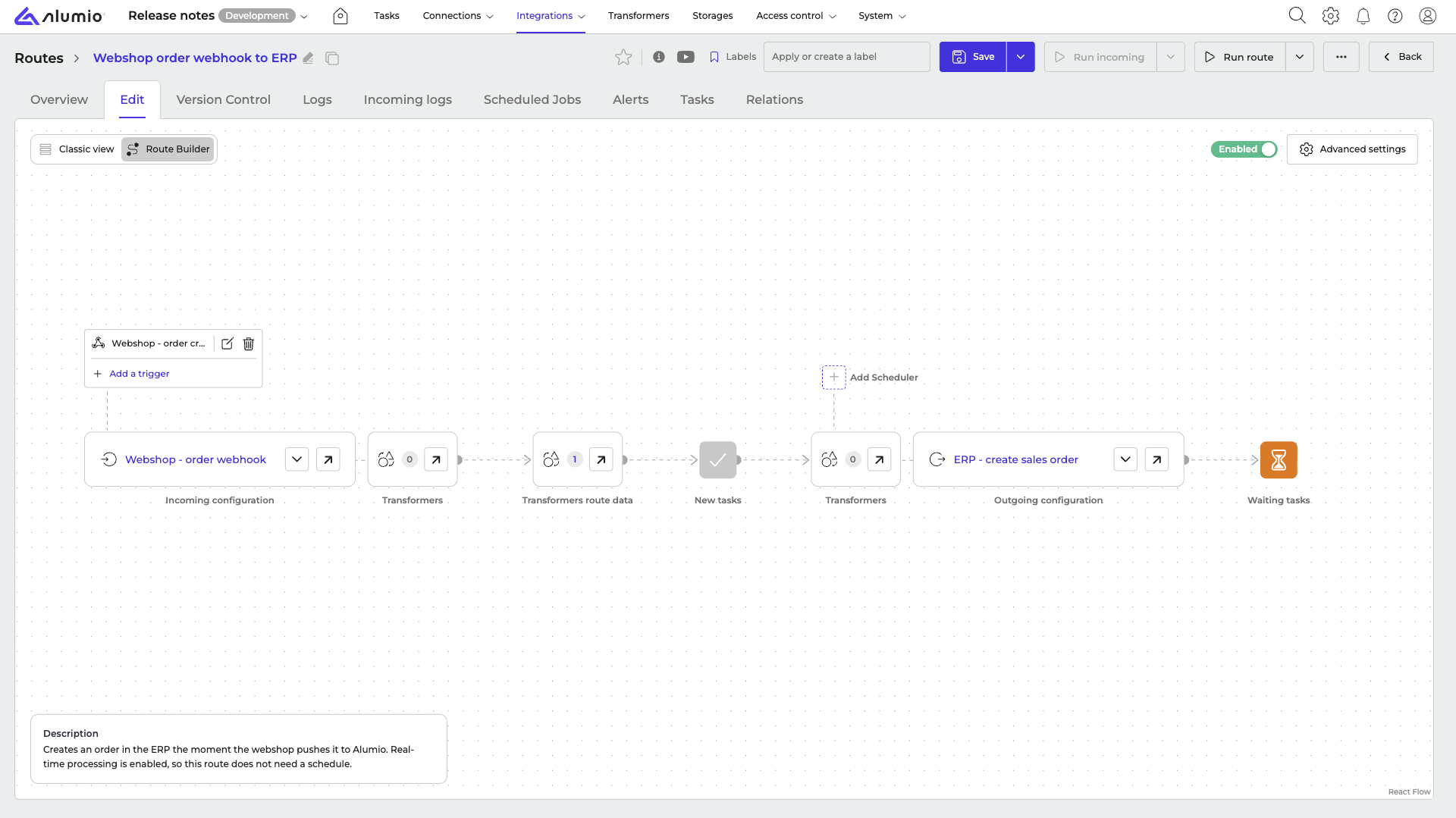Open video tutorial icon

coord(686,57)
